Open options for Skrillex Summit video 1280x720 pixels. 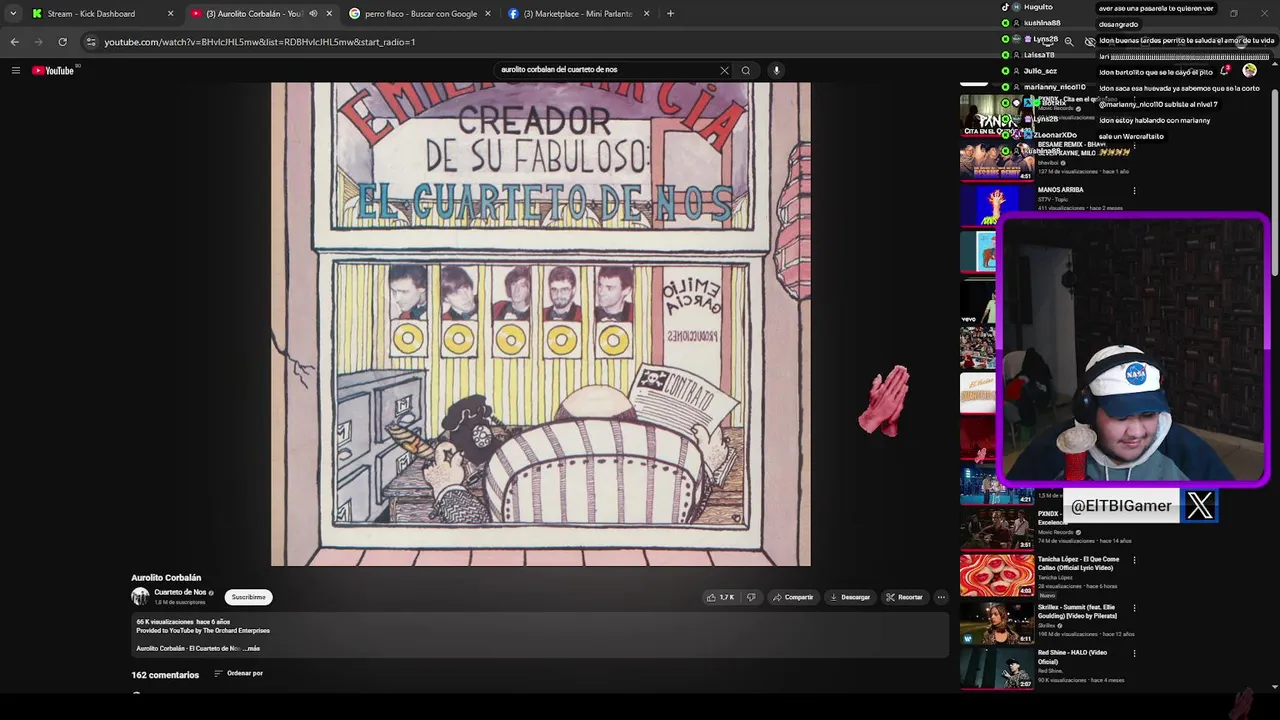pyautogui.click(x=1134, y=607)
